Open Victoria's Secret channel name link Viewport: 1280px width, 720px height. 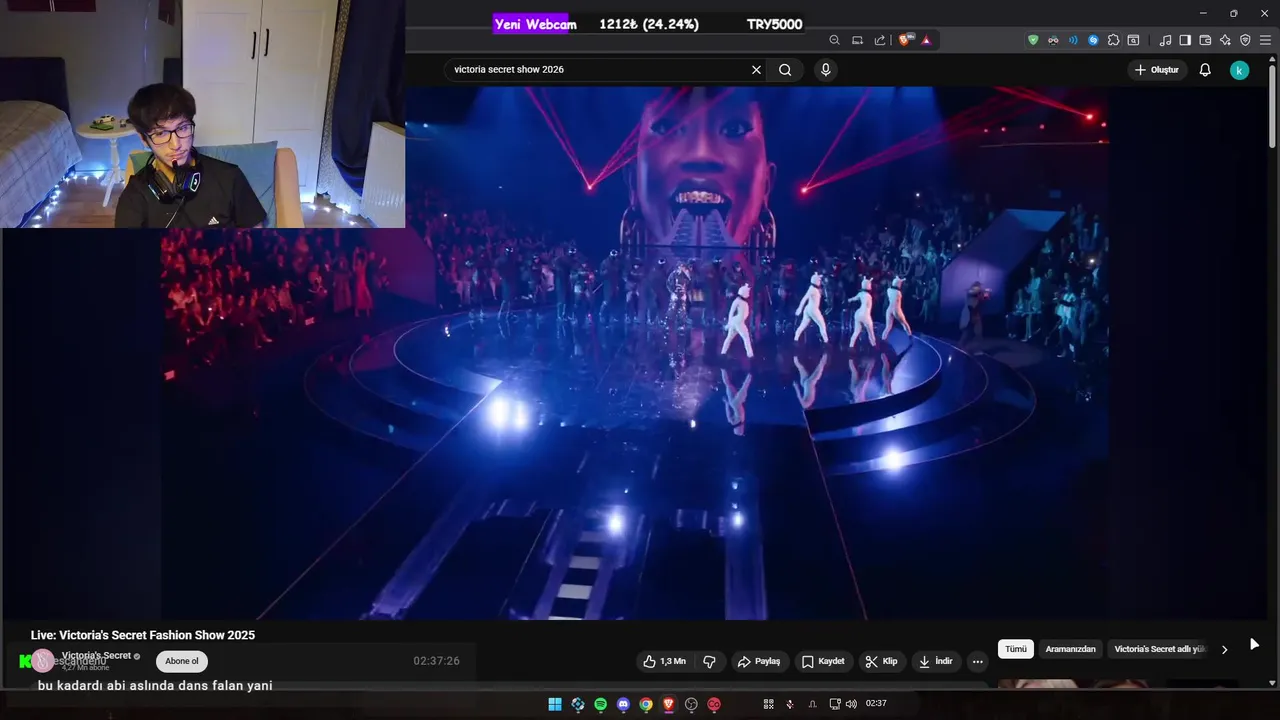[x=96, y=655]
